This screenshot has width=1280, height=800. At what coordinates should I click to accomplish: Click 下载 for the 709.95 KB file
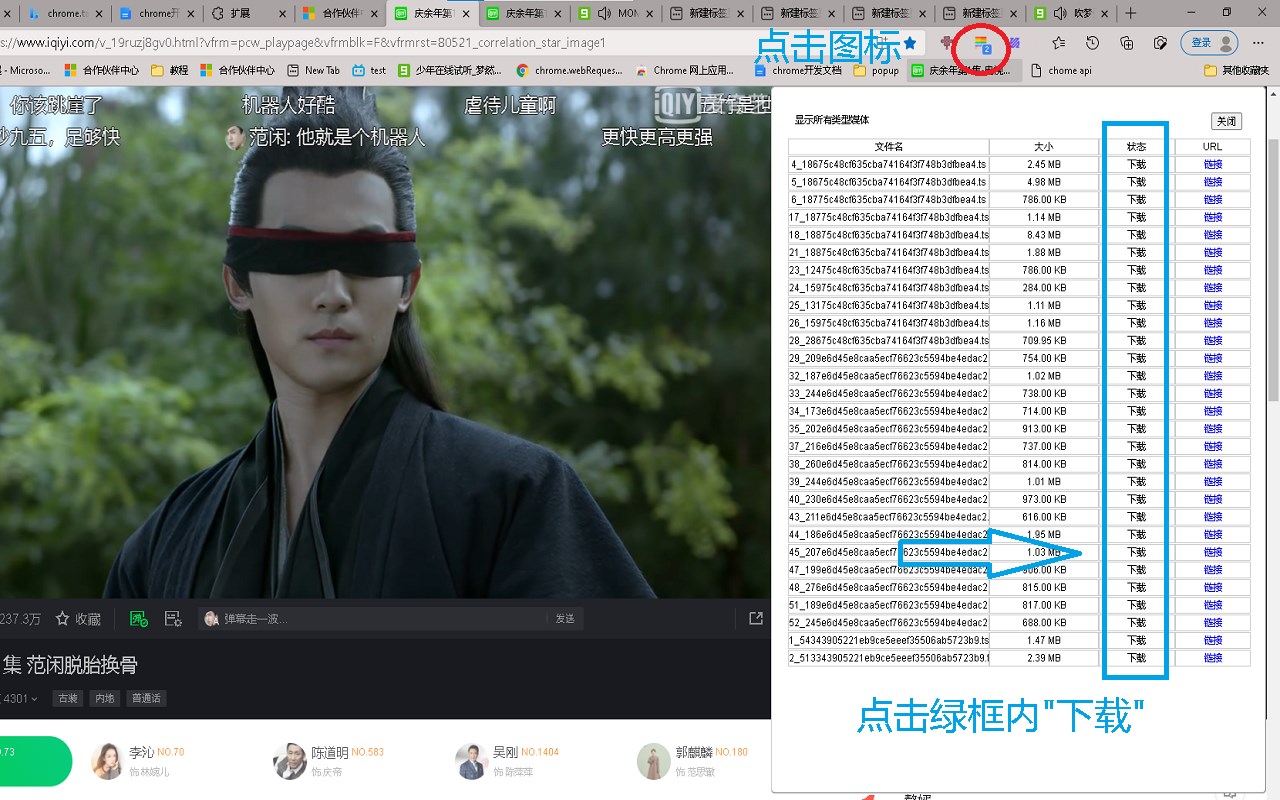pyautogui.click(x=1137, y=341)
